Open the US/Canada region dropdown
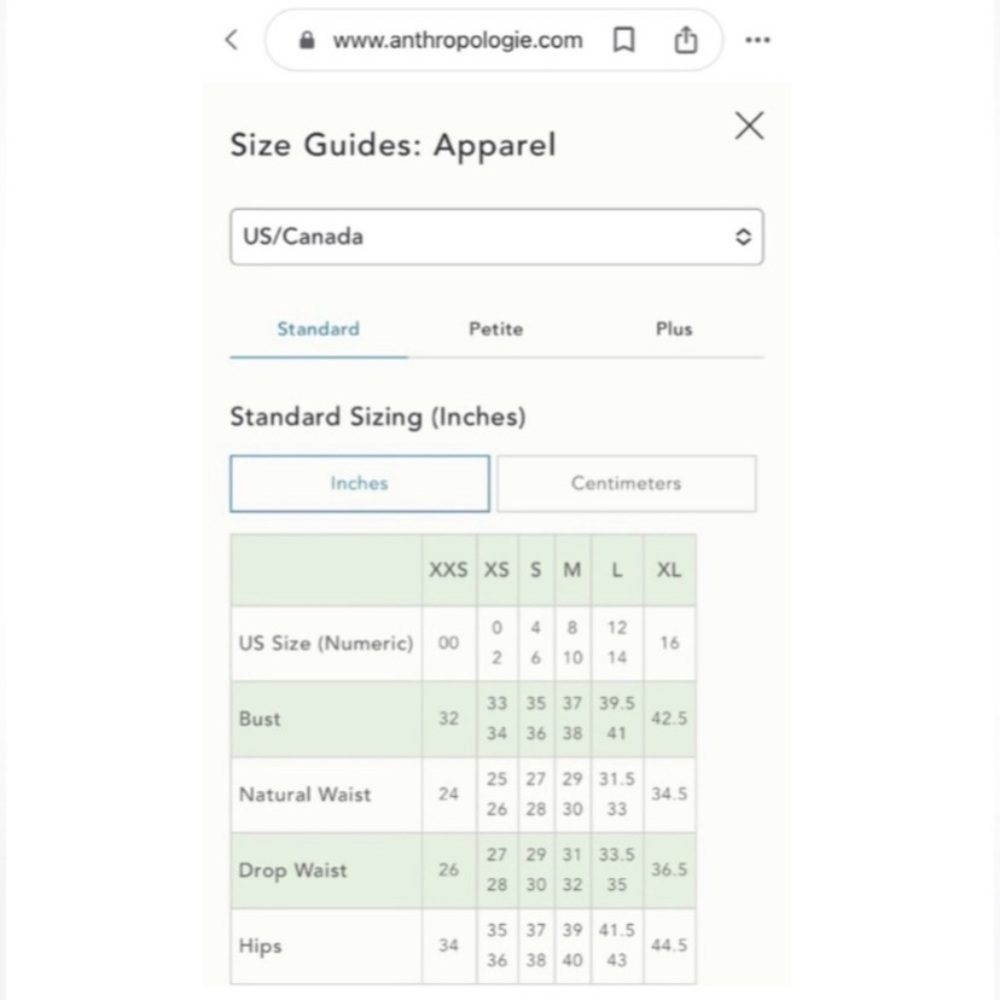1000x1000 pixels. point(496,237)
